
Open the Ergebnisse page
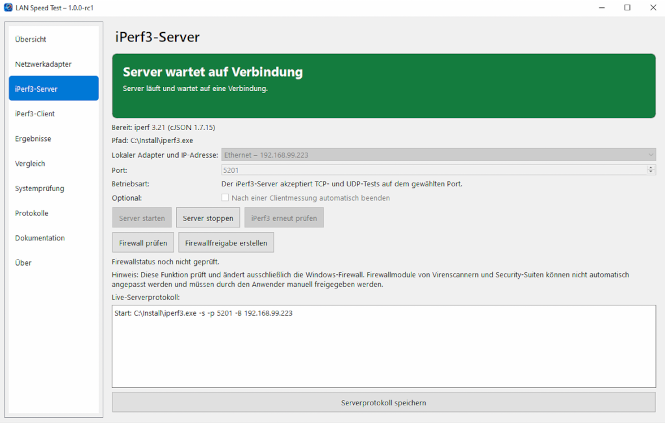(53, 138)
